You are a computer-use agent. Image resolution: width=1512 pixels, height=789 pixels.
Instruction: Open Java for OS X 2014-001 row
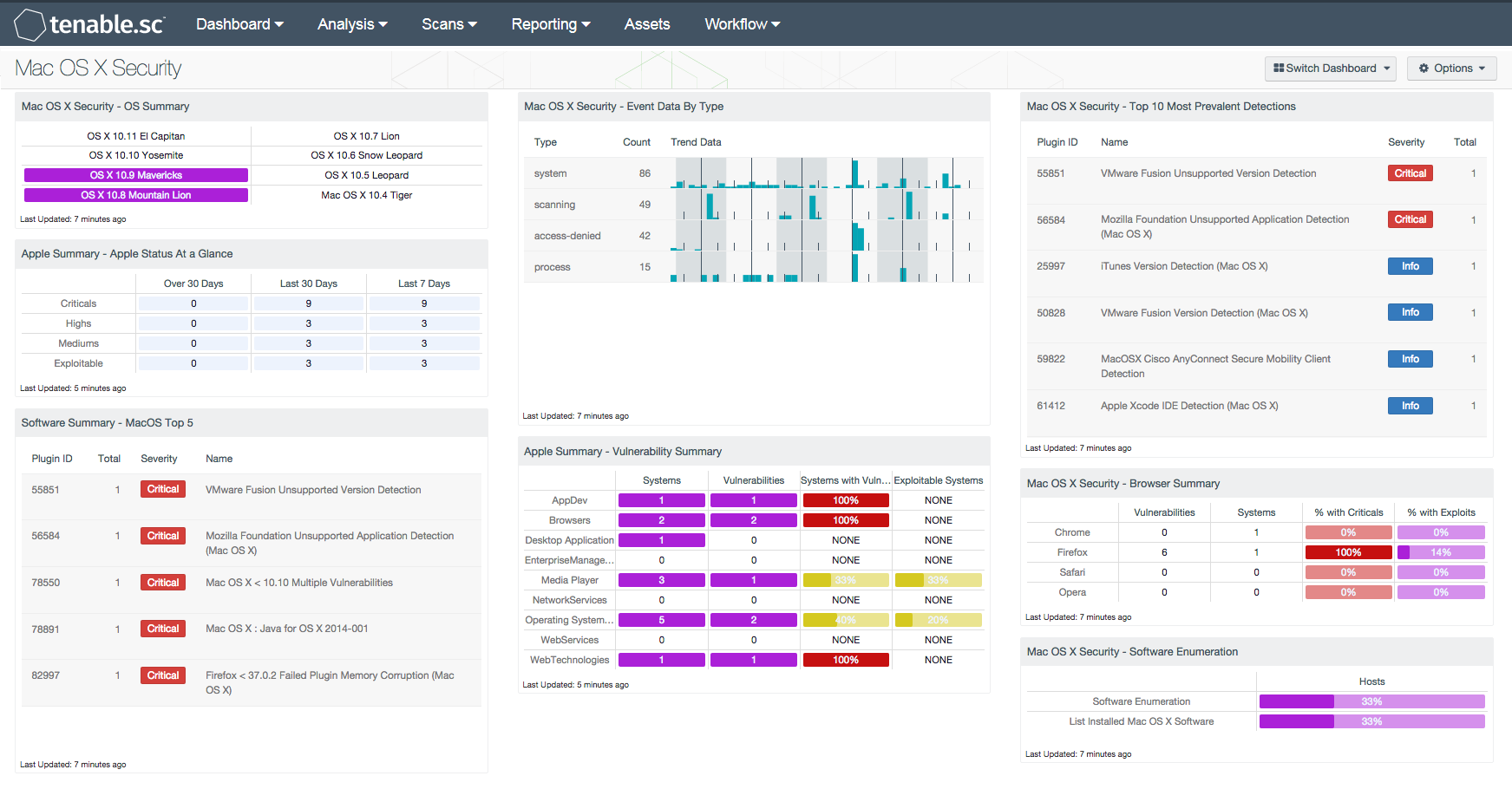click(x=252, y=636)
